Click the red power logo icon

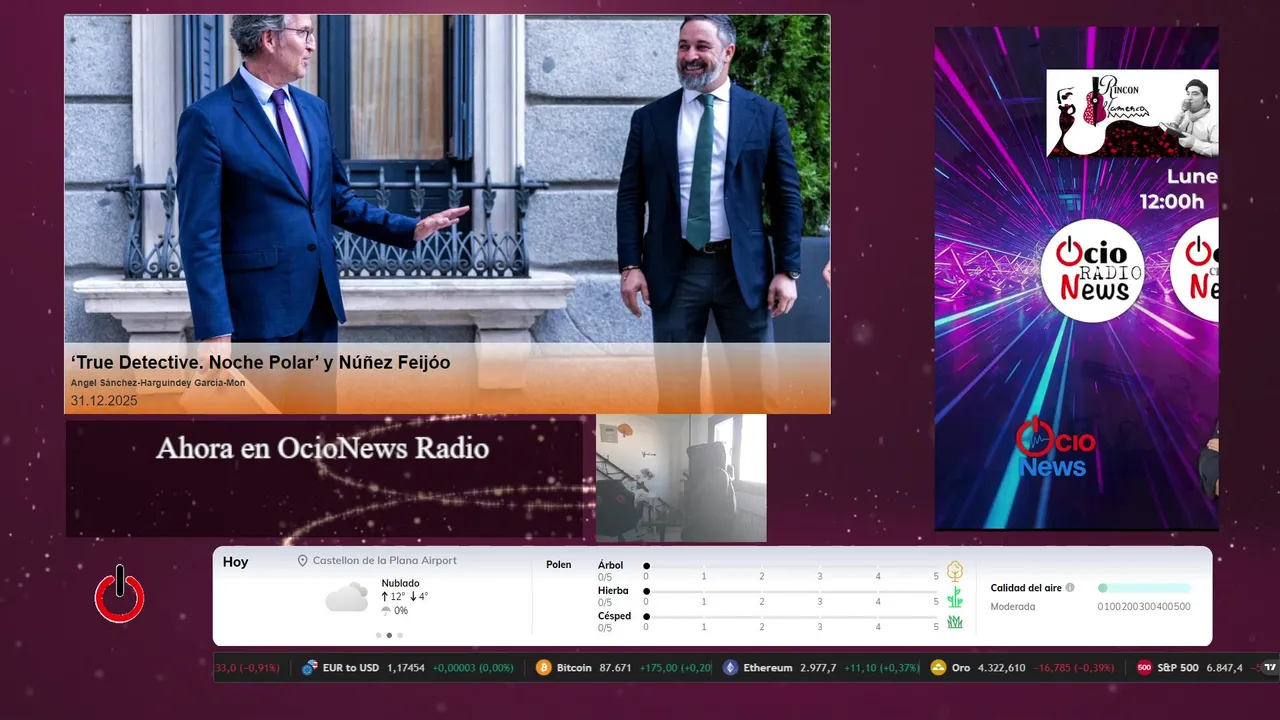120,594
